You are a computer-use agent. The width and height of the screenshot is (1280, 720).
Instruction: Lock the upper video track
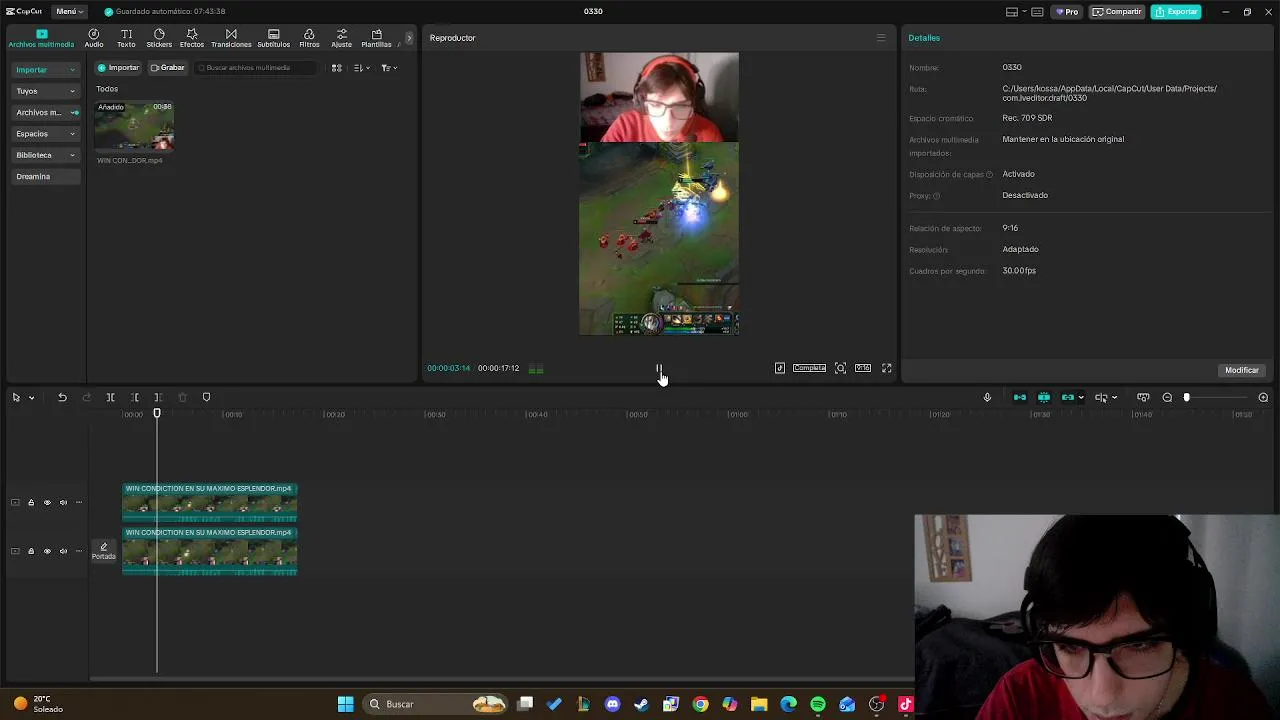[30, 502]
